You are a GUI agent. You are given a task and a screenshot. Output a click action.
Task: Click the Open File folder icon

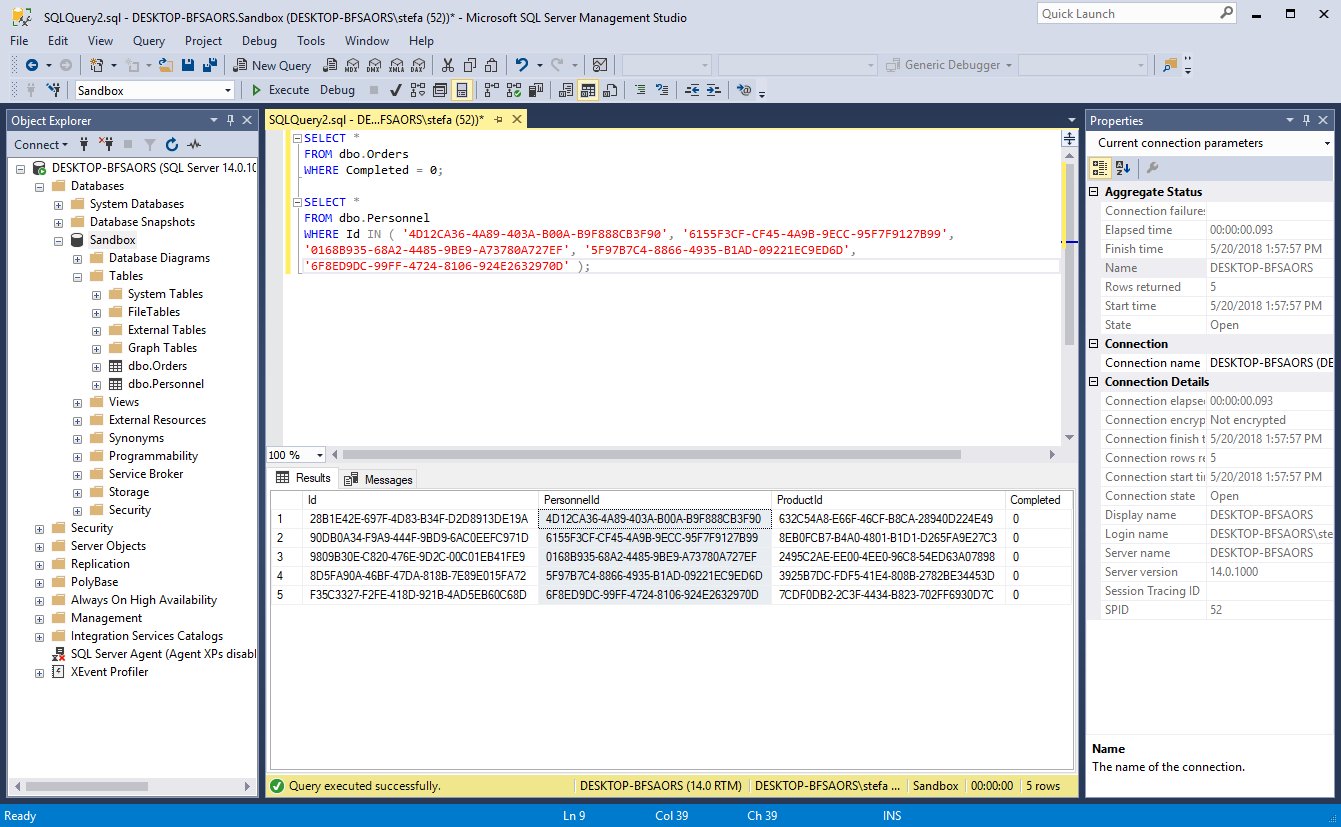pyautogui.click(x=166, y=65)
